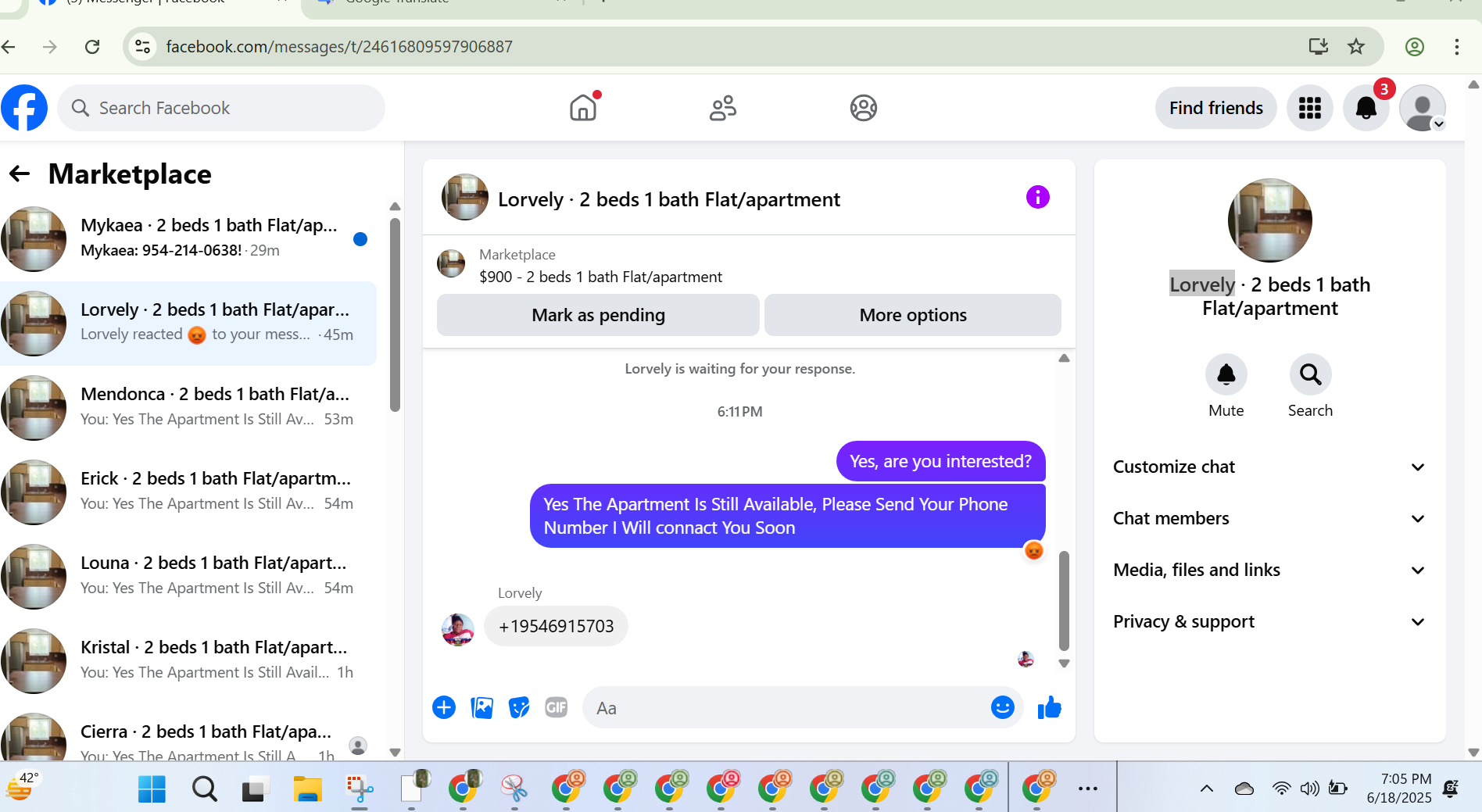Screen dimensions: 1482x812
Task: Open the Home feed icon
Action: 583,108
